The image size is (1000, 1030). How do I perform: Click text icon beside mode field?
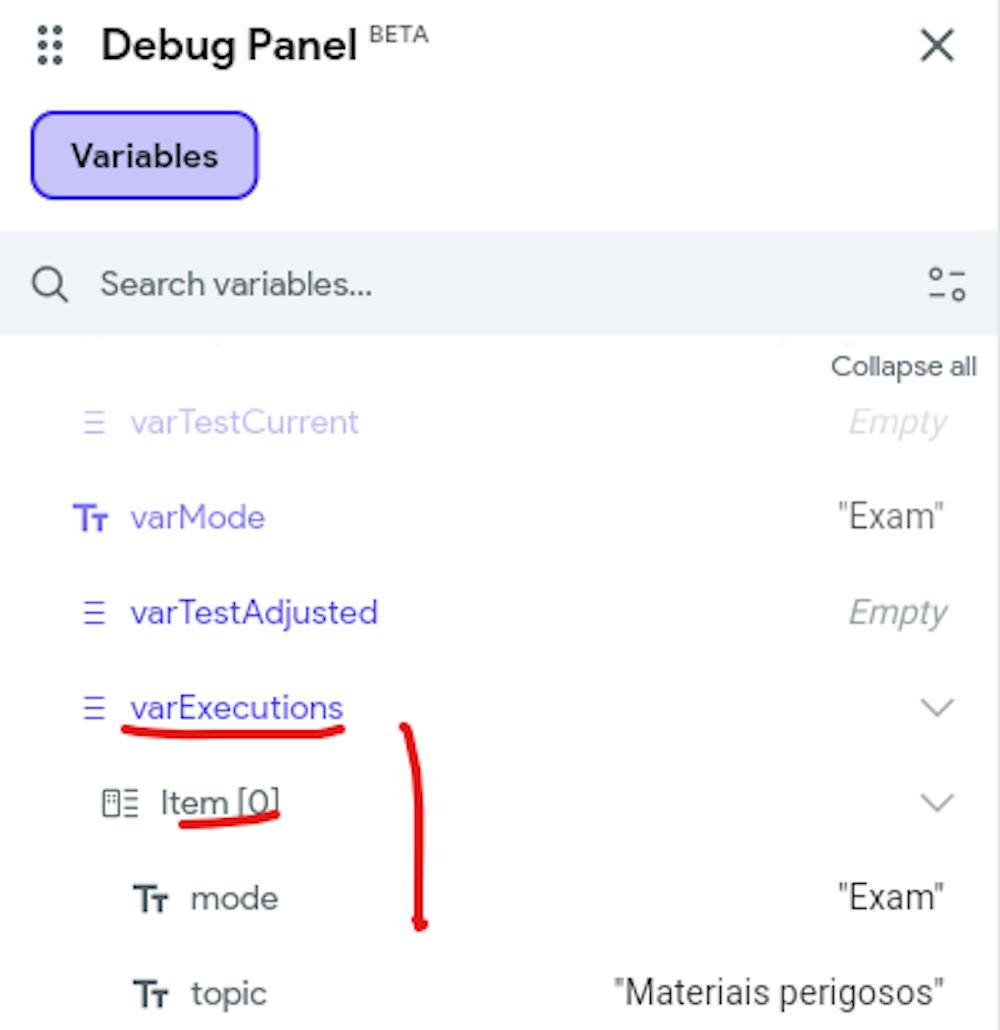(x=151, y=899)
